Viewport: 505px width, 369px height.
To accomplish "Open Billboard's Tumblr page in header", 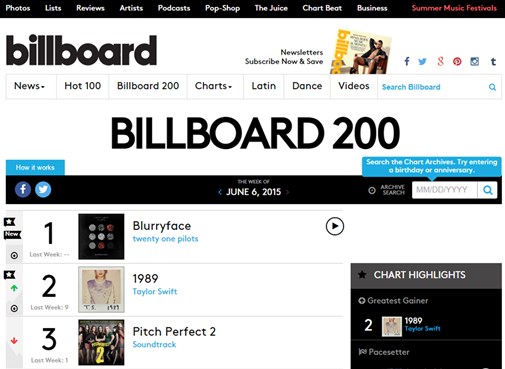I will (493, 61).
